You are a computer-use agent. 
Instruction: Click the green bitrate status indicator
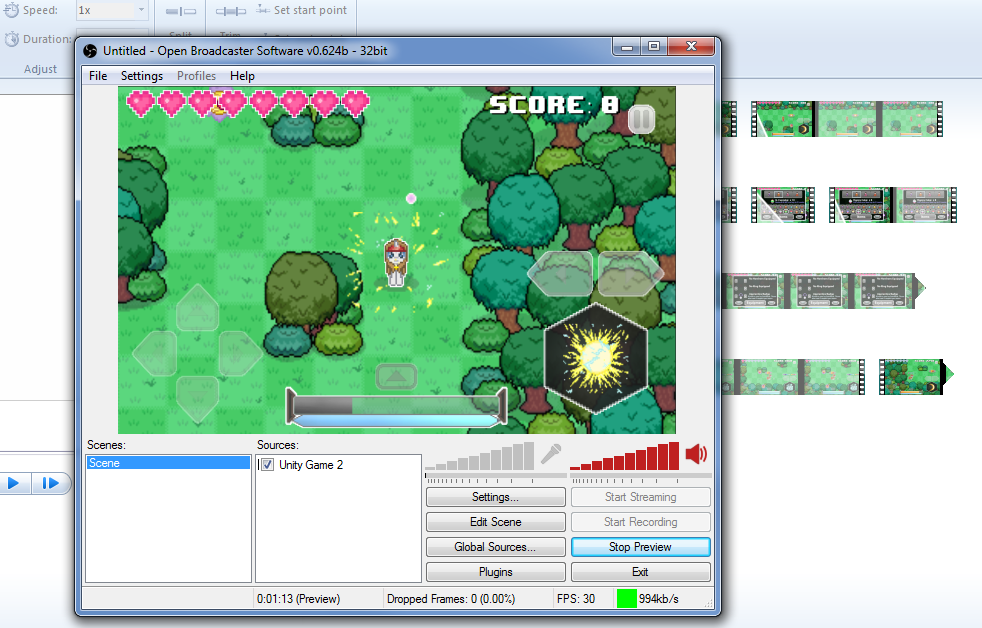pyautogui.click(x=626, y=599)
